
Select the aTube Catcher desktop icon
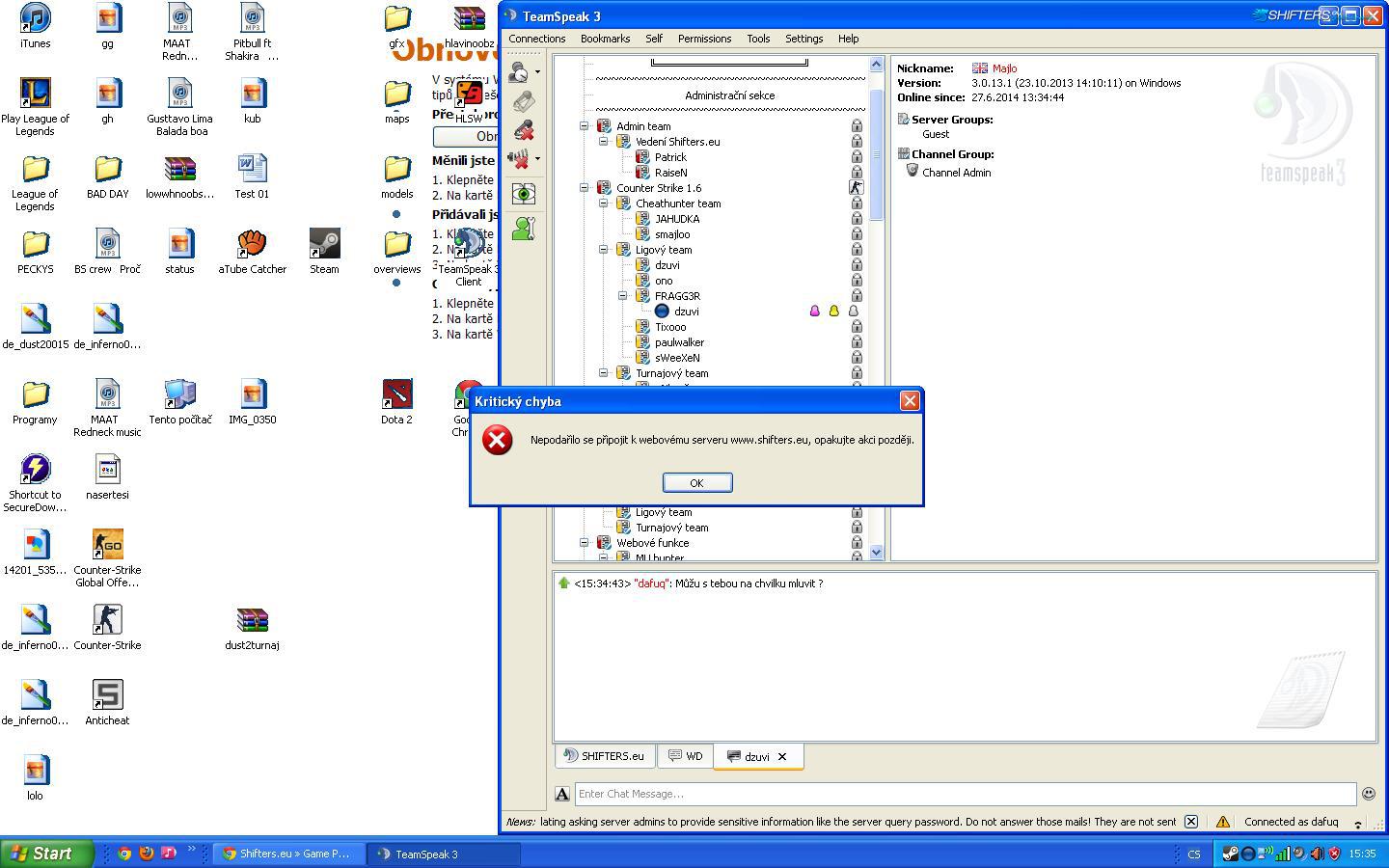click(252, 252)
